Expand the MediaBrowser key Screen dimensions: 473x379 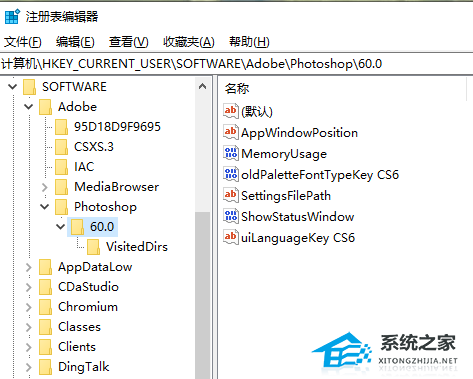point(45,187)
